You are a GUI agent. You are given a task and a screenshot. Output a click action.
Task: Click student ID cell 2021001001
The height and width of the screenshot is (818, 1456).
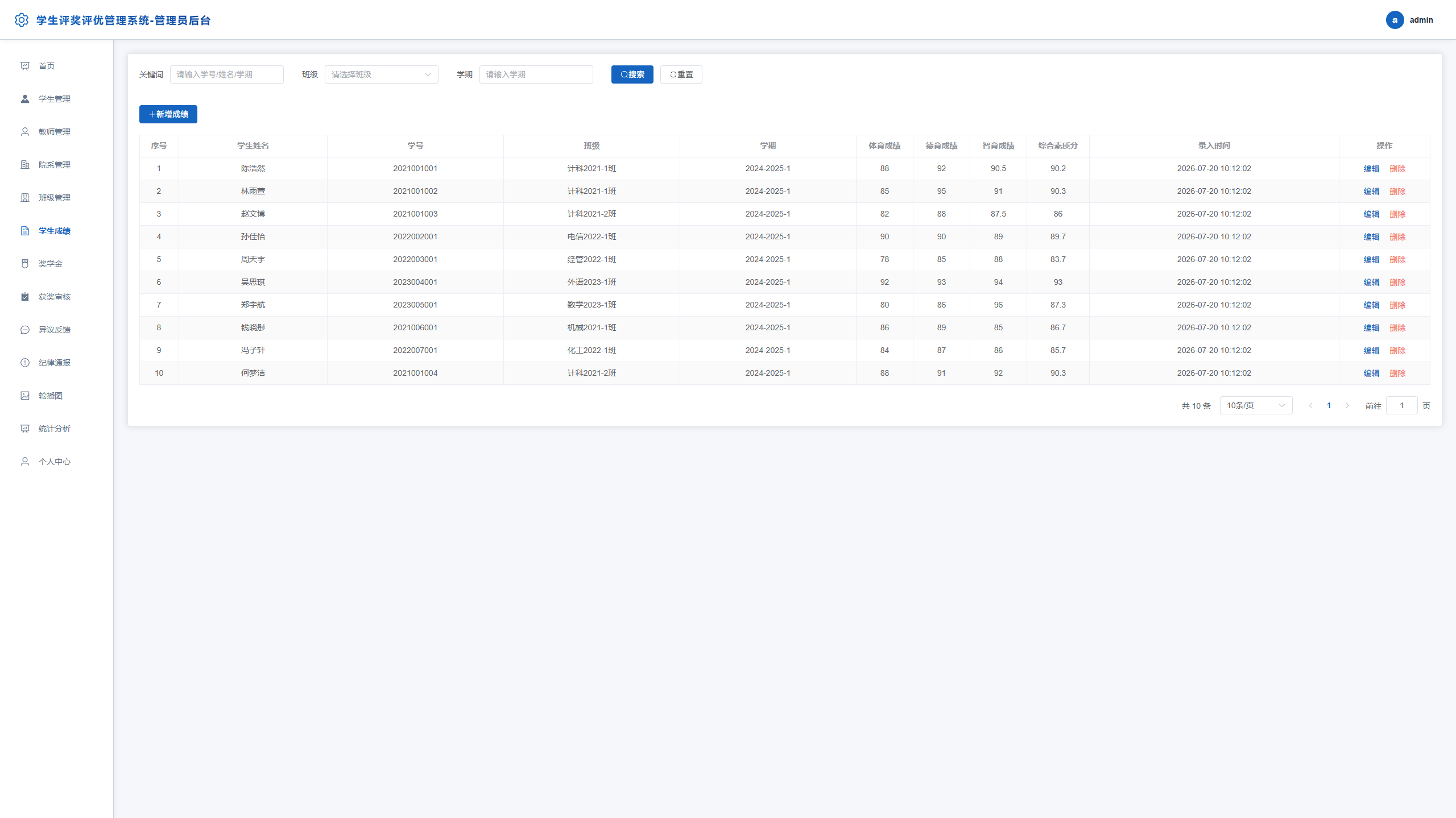tap(415, 168)
